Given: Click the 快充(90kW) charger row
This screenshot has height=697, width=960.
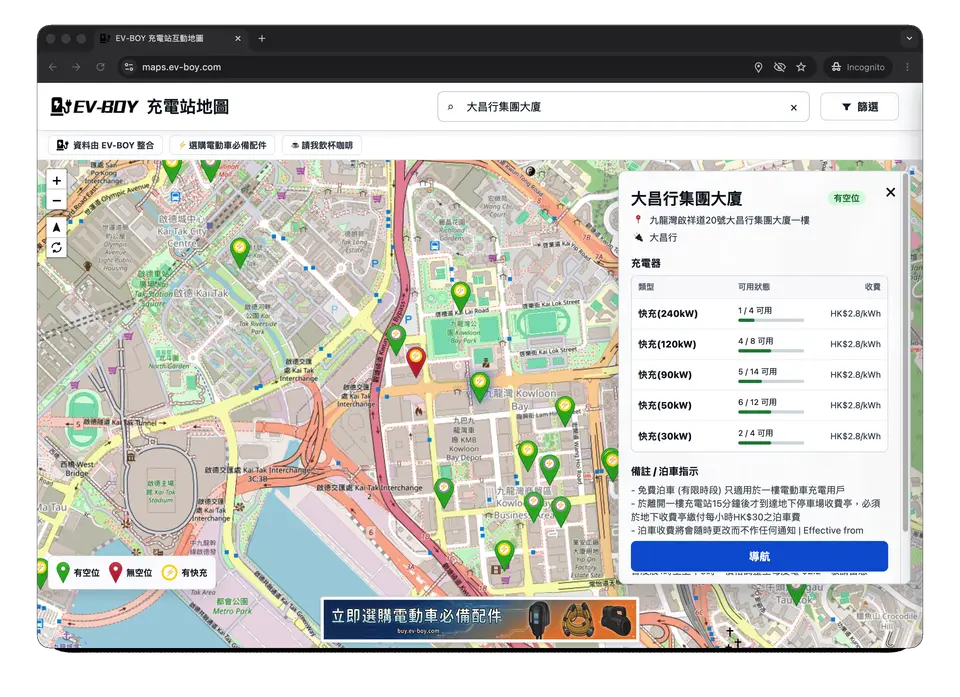Looking at the screenshot, I should (x=759, y=375).
